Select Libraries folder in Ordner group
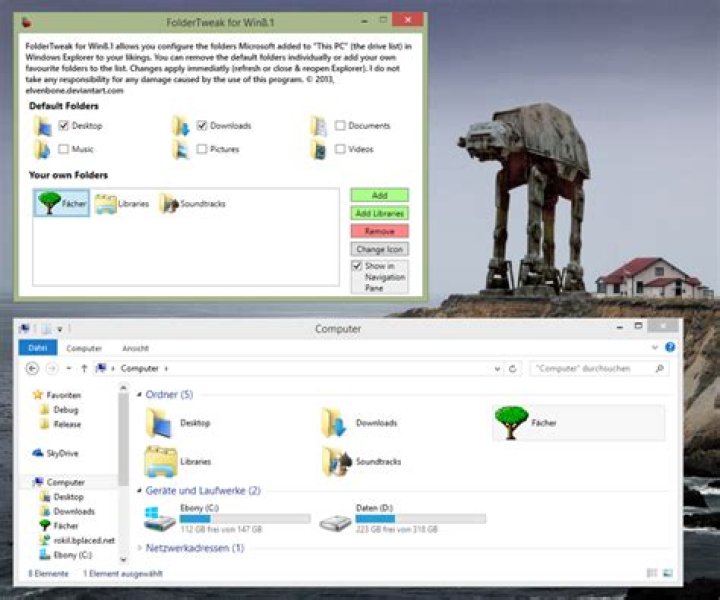 (178, 461)
